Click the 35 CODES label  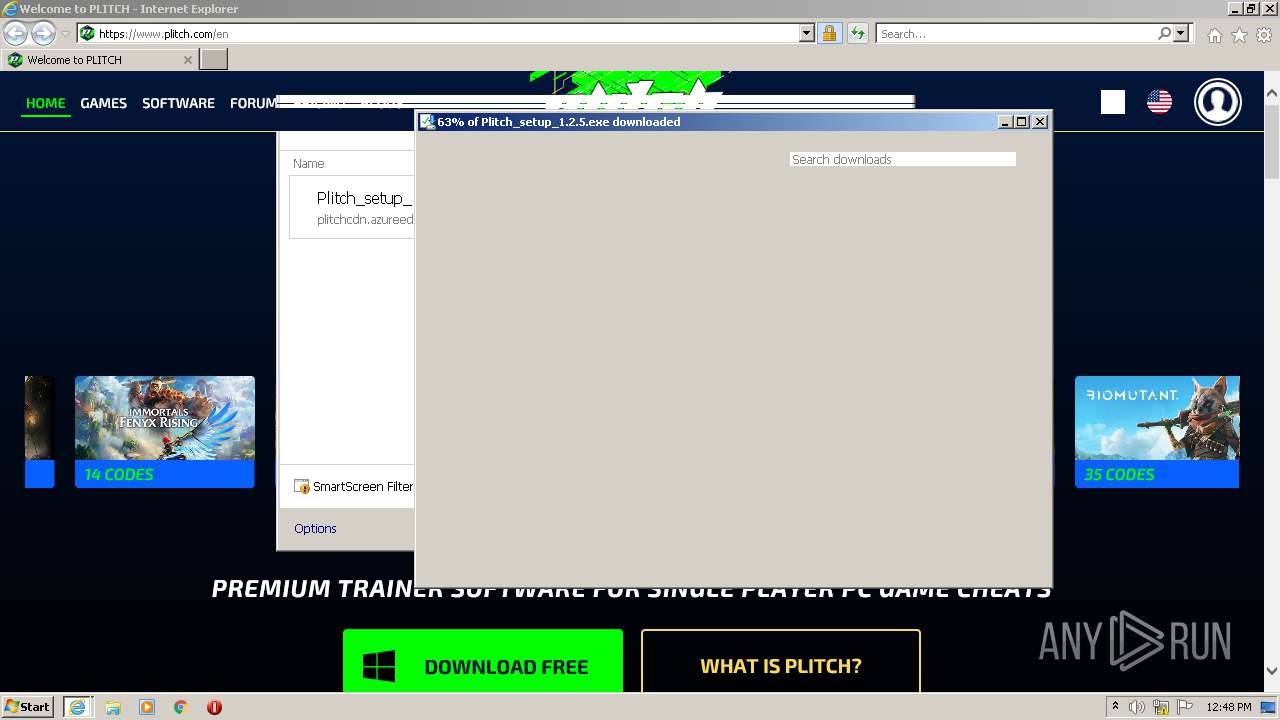[x=1119, y=475]
